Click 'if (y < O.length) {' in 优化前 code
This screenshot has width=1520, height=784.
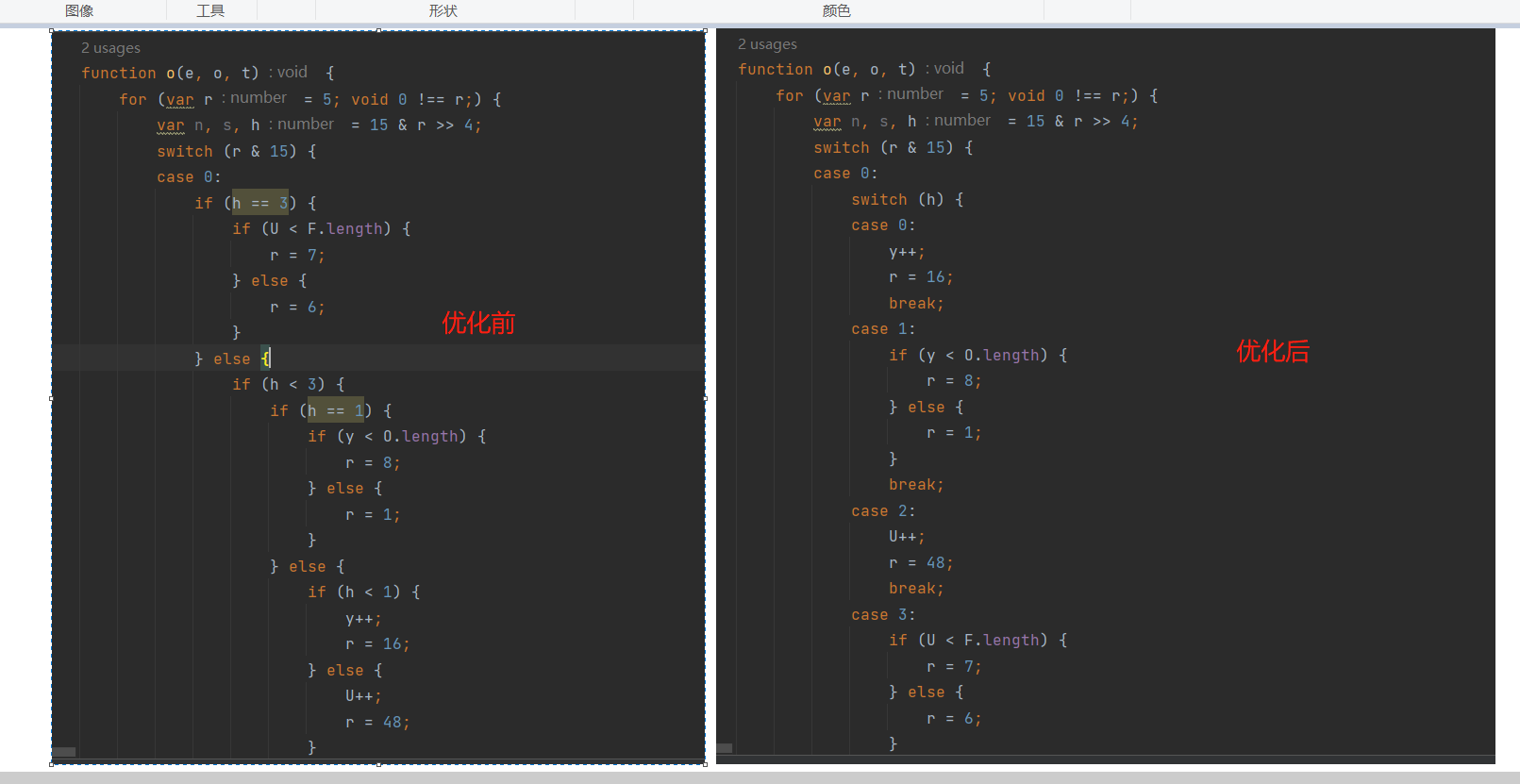[397, 436]
